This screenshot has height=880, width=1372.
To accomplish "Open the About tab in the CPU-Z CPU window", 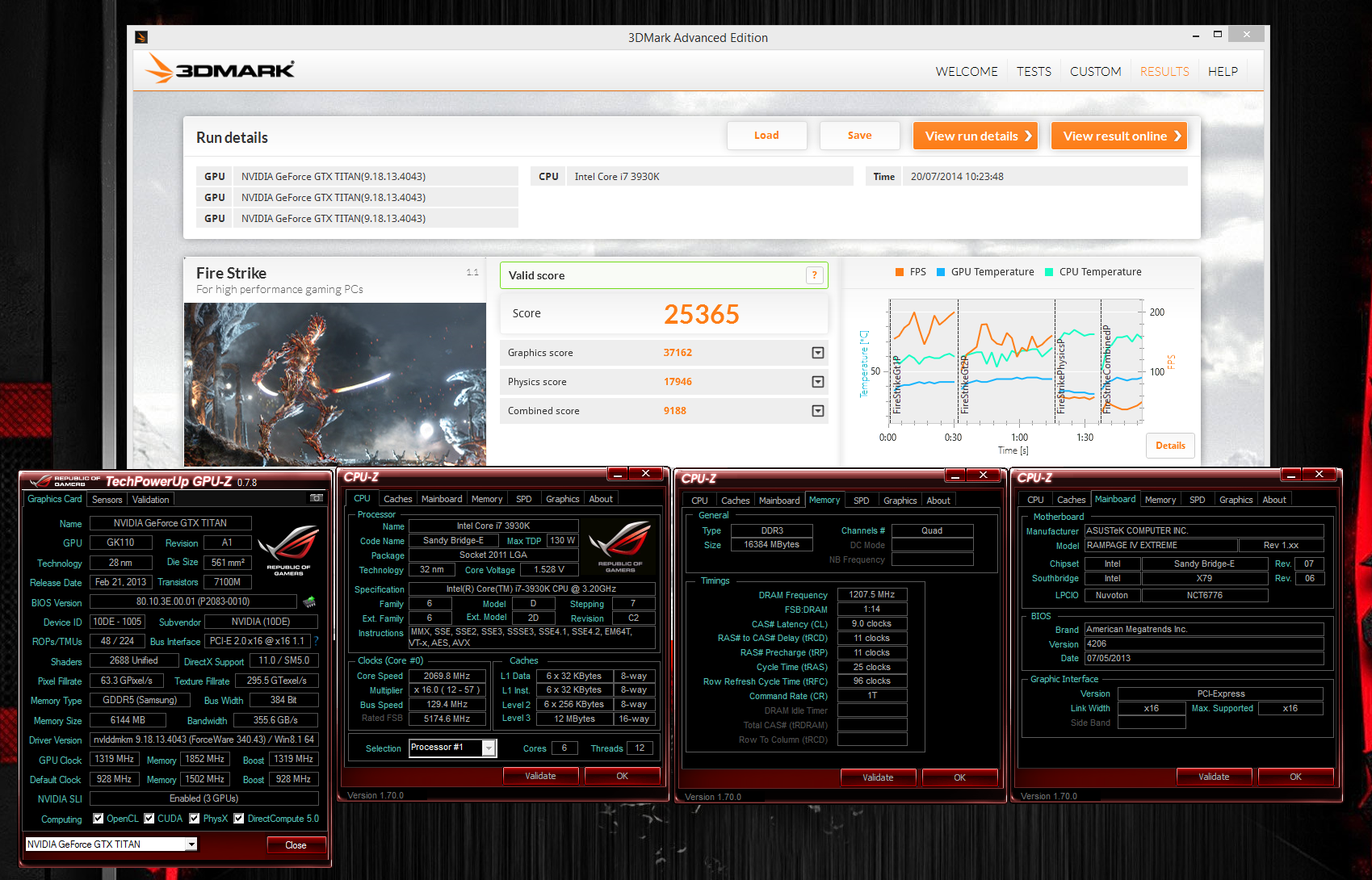I will [x=601, y=499].
